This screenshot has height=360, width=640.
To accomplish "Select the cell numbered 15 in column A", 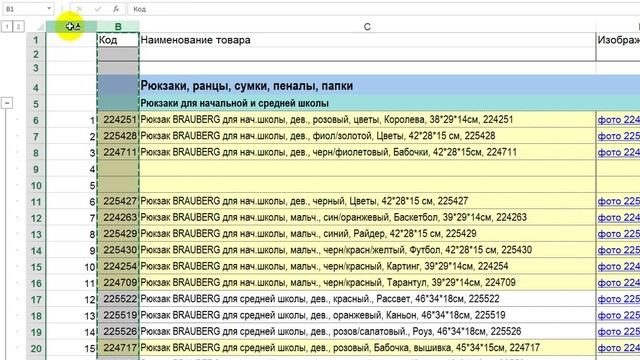I will click(x=71, y=348).
